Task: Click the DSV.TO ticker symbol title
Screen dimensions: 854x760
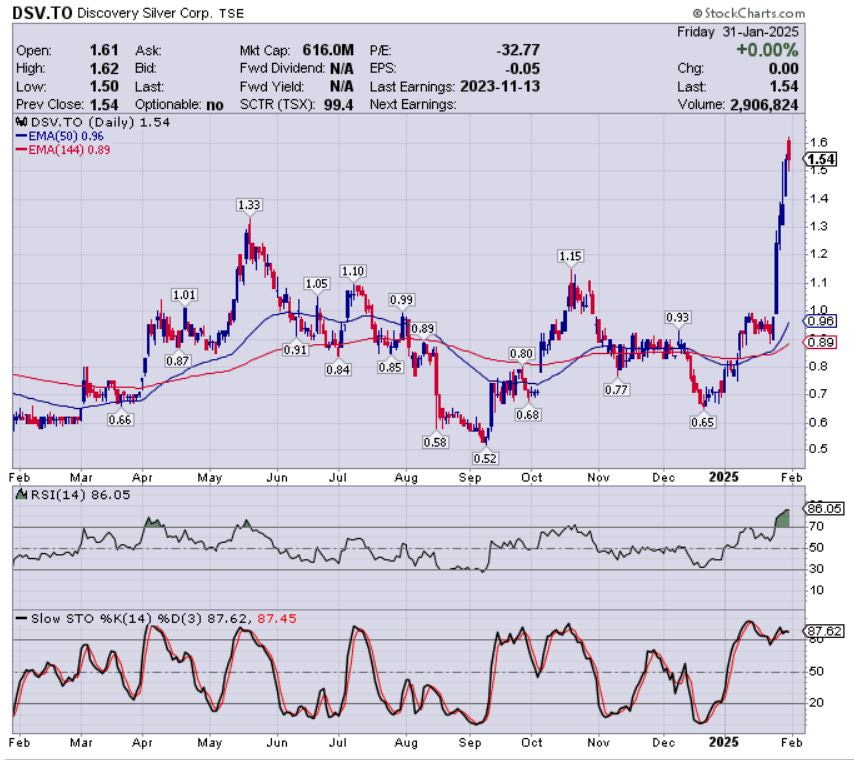Action: click(x=42, y=13)
